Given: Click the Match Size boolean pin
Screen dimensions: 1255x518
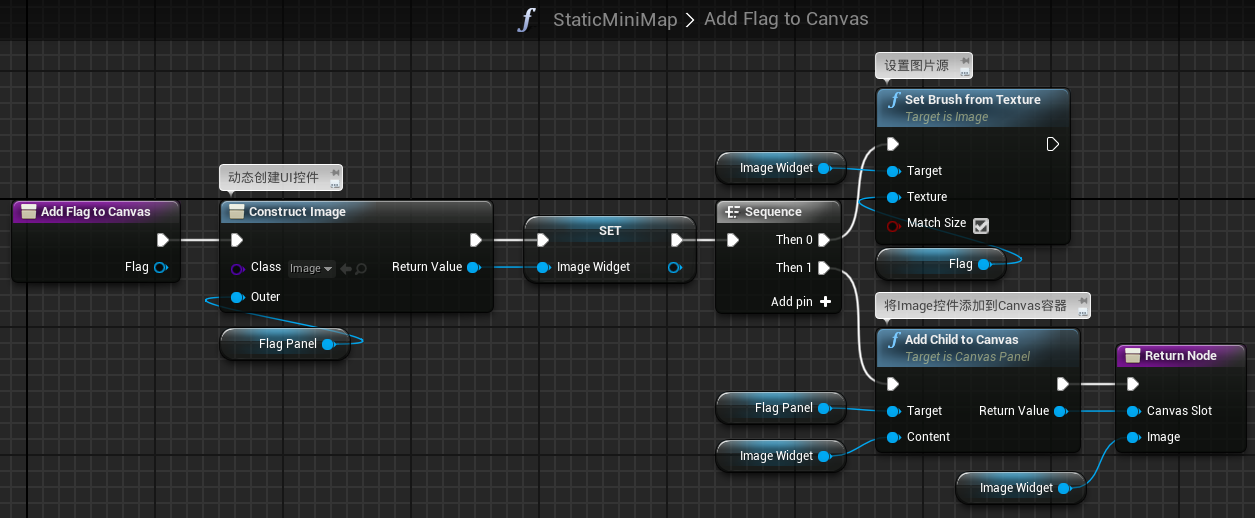Looking at the screenshot, I should [x=893, y=224].
